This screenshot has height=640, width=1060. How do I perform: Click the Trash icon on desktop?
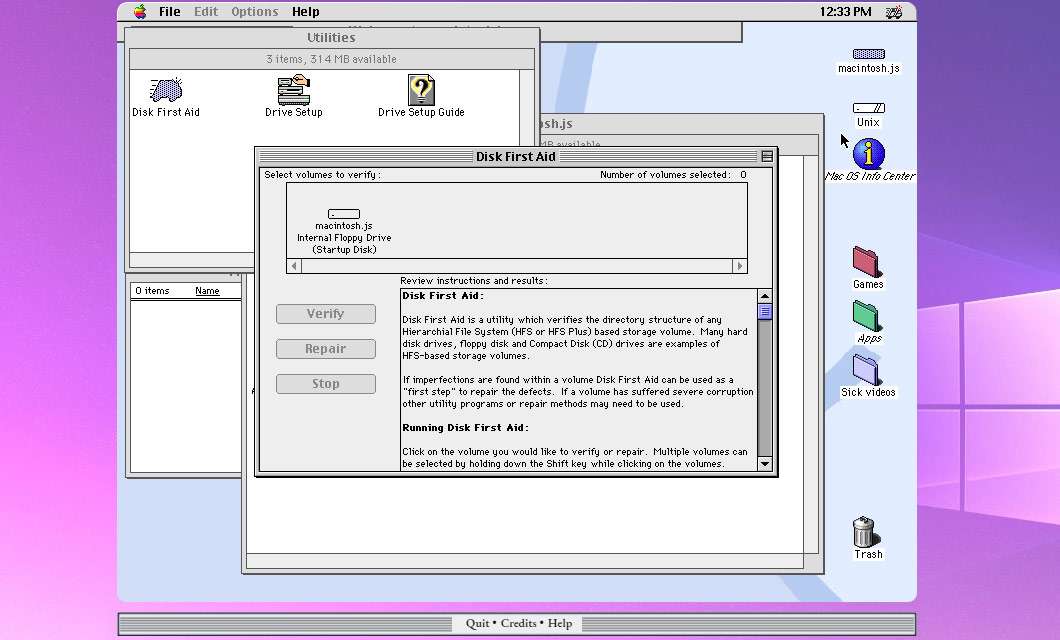866,531
